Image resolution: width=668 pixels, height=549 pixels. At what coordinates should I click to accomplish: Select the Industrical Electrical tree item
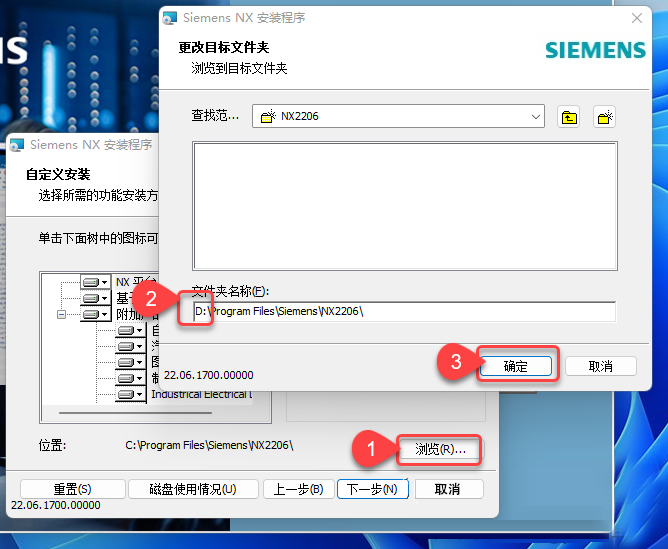202,394
